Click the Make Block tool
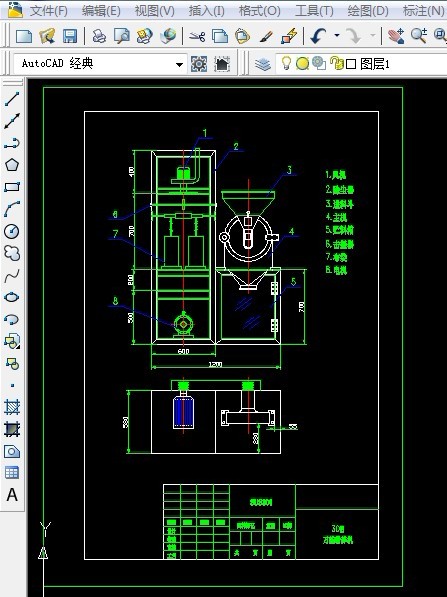 coord(12,364)
